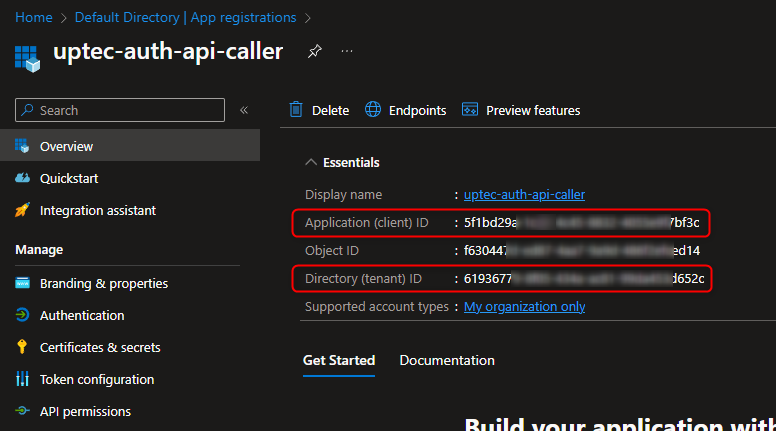Go to Home breadcrumb link
The width and height of the screenshot is (776, 431).
point(33,17)
